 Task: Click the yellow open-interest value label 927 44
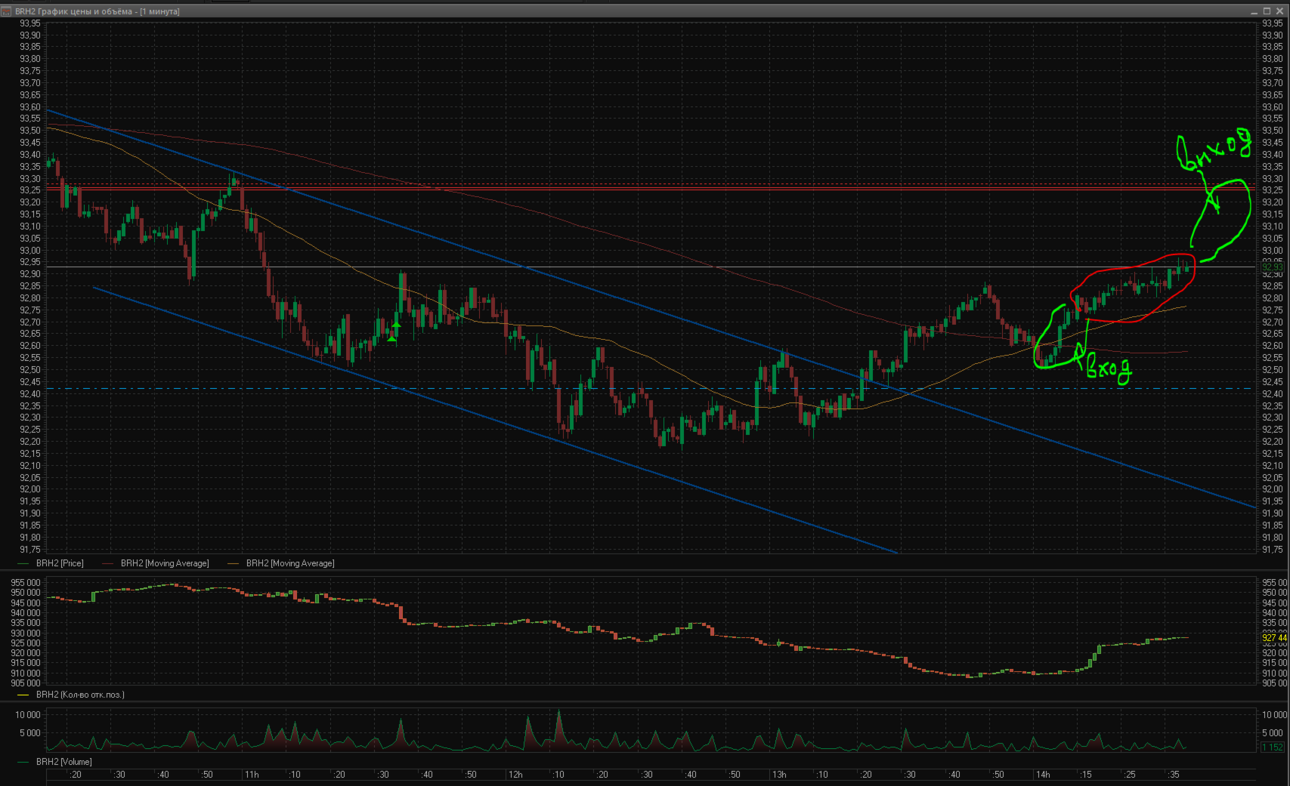coord(1274,637)
